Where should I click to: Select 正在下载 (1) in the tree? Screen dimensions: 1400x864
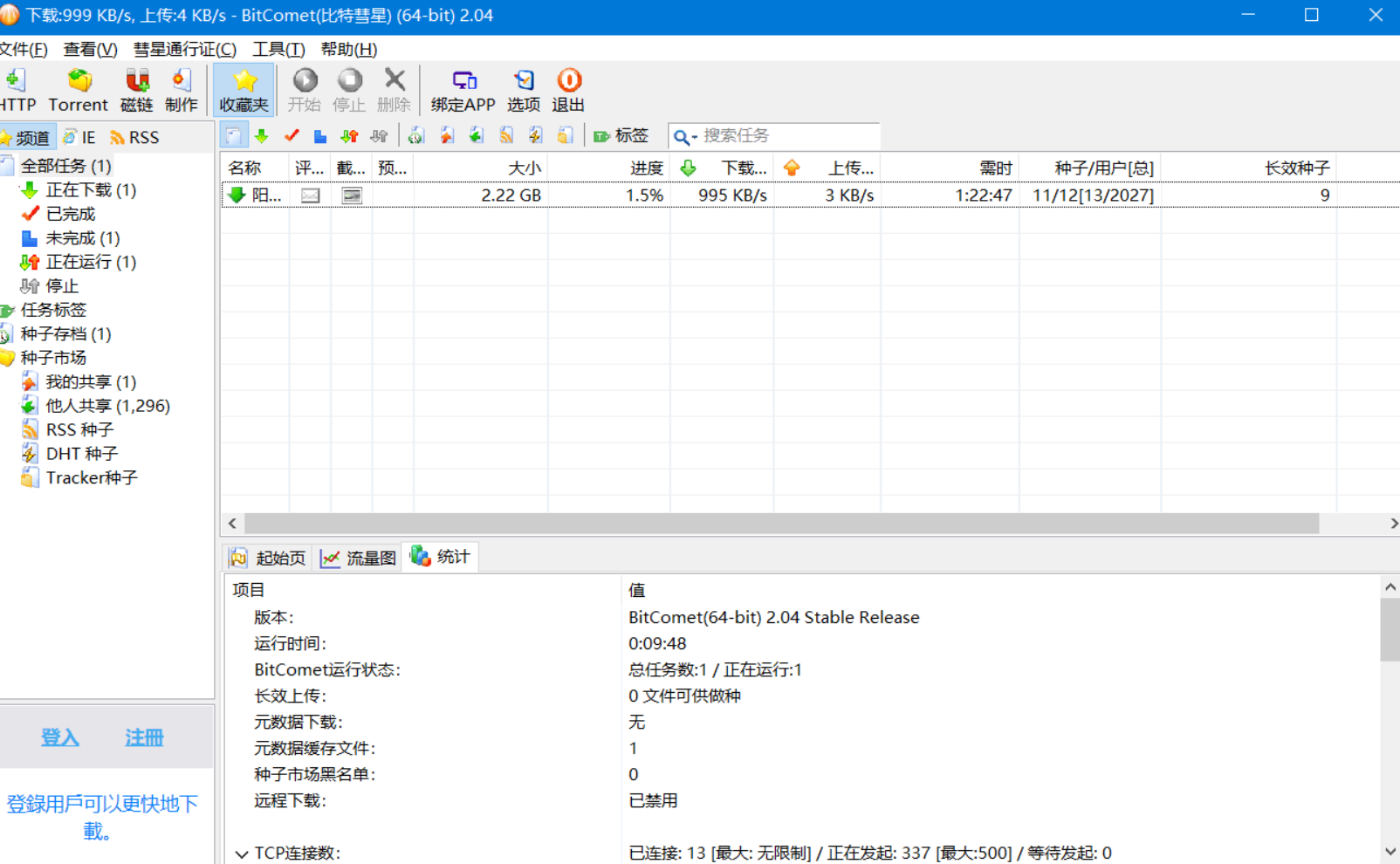[x=91, y=189]
